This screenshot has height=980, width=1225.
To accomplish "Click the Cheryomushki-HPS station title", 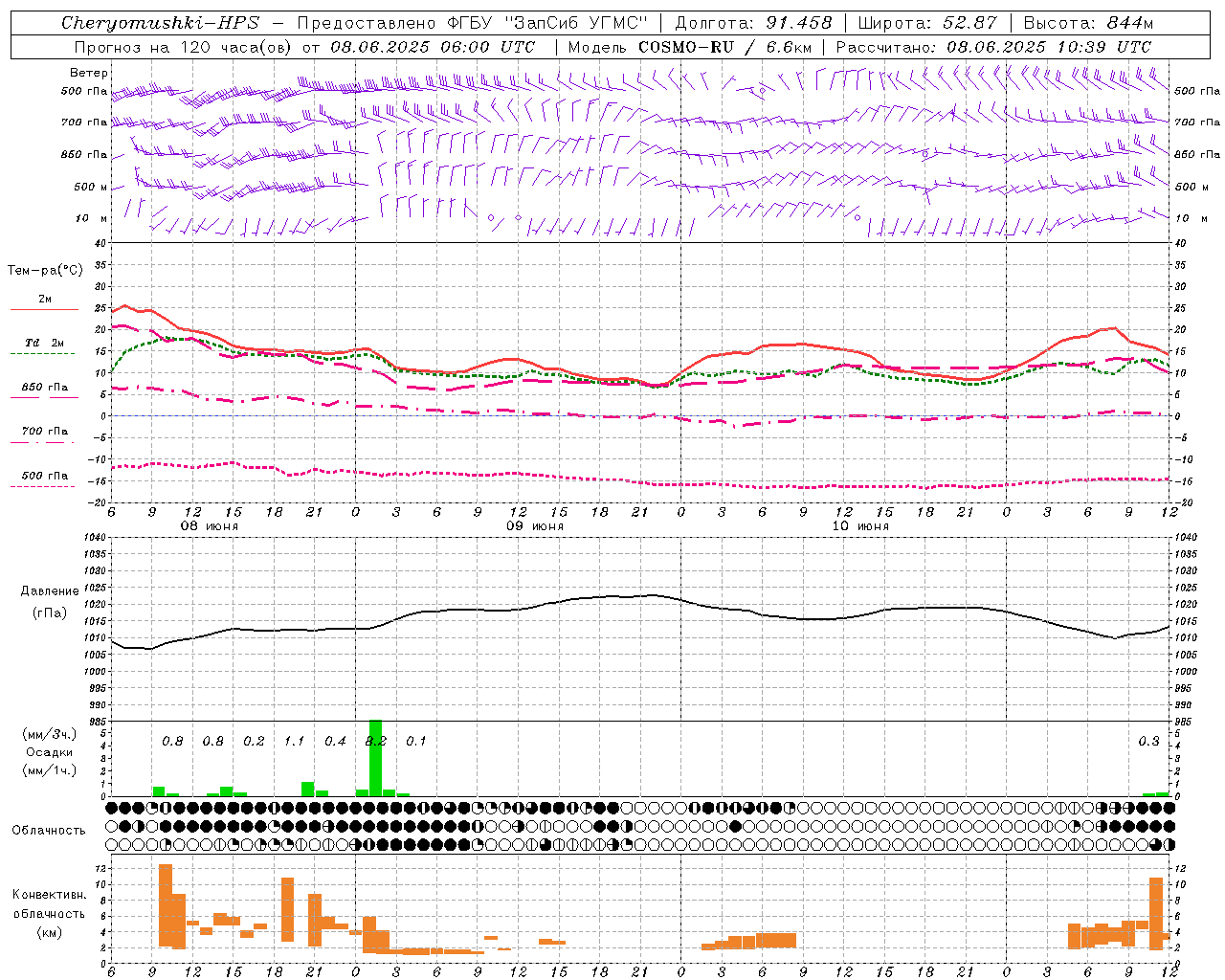I will [160, 23].
